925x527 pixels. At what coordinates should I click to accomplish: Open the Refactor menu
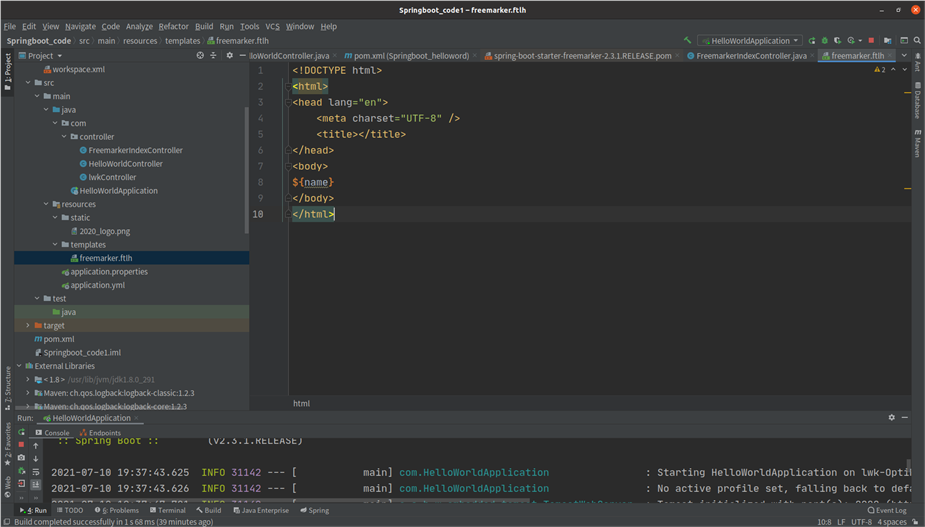pyautogui.click(x=173, y=27)
